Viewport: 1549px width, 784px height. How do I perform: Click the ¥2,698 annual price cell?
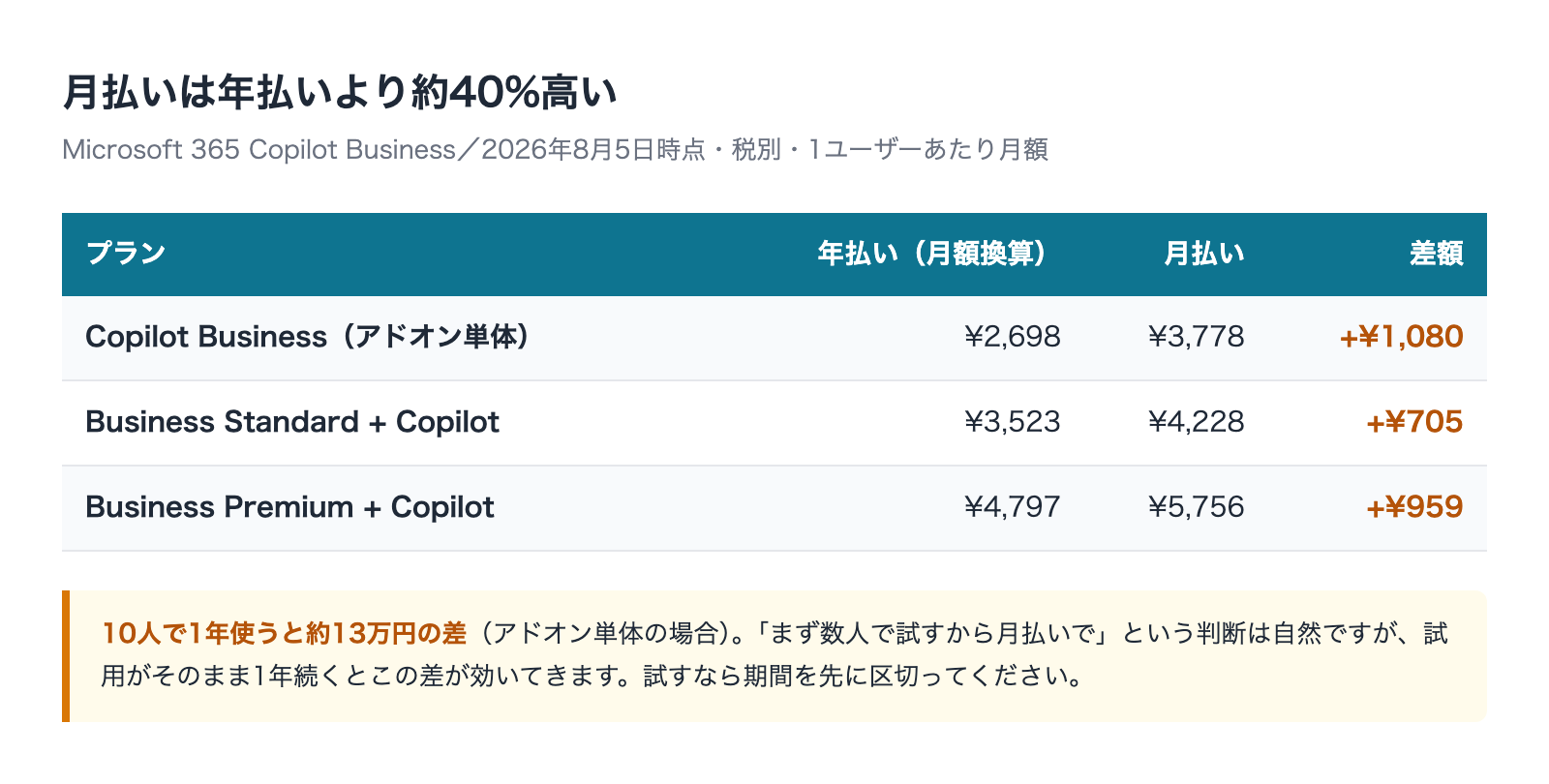[x=1013, y=337]
